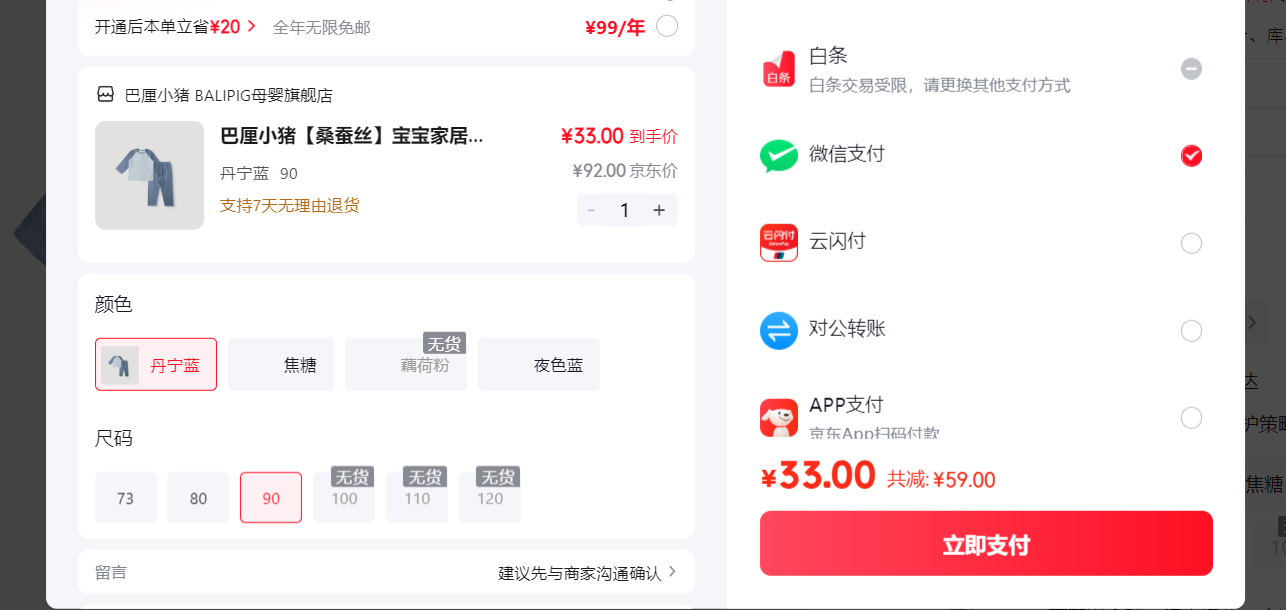1286x610 pixels.
Task: Decrease quantity with the minus button
Action: (x=591, y=210)
